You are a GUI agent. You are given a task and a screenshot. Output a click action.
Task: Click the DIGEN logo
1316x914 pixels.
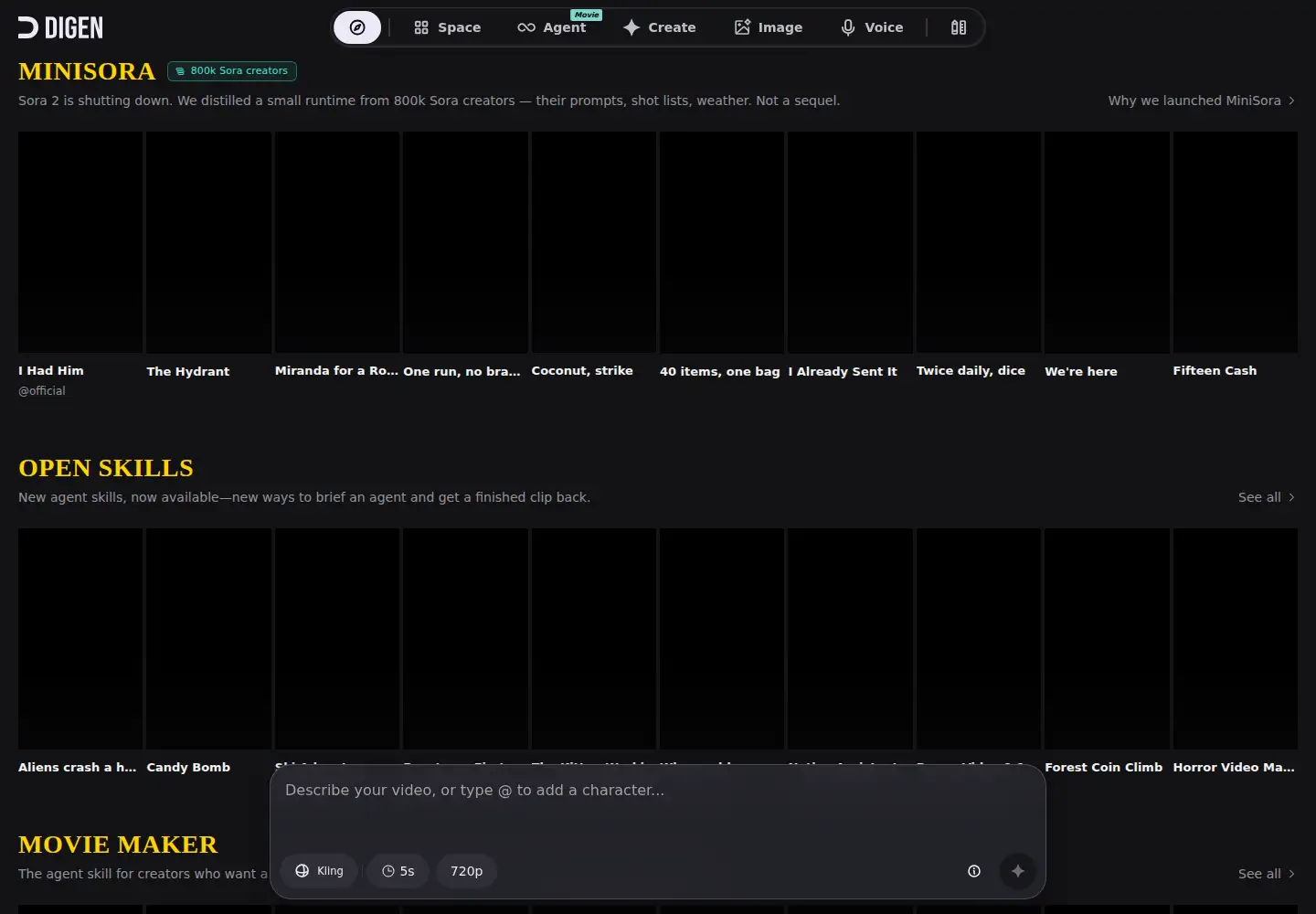point(60,27)
